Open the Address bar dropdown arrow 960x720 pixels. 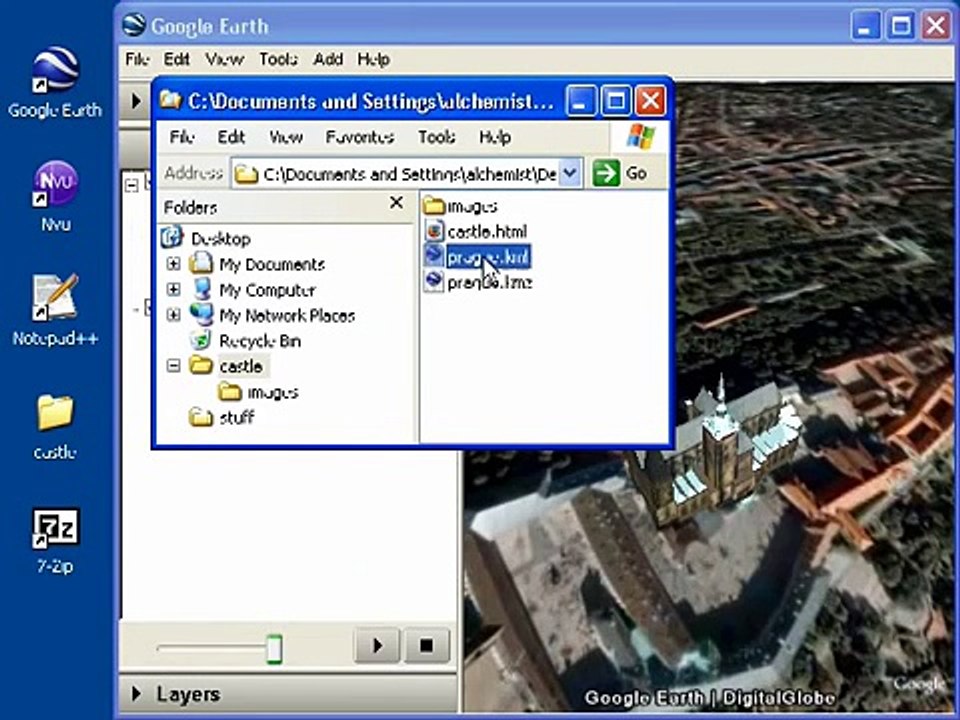tap(569, 173)
